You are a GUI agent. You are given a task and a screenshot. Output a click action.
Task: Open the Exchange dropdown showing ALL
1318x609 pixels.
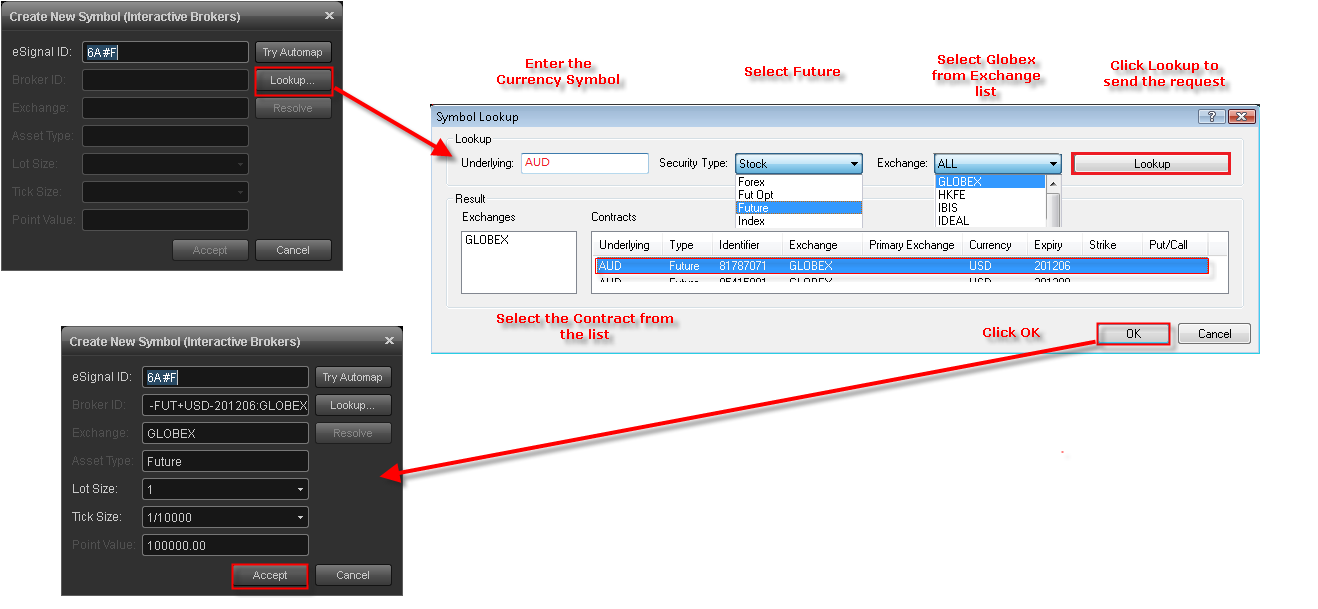(x=997, y=164)
